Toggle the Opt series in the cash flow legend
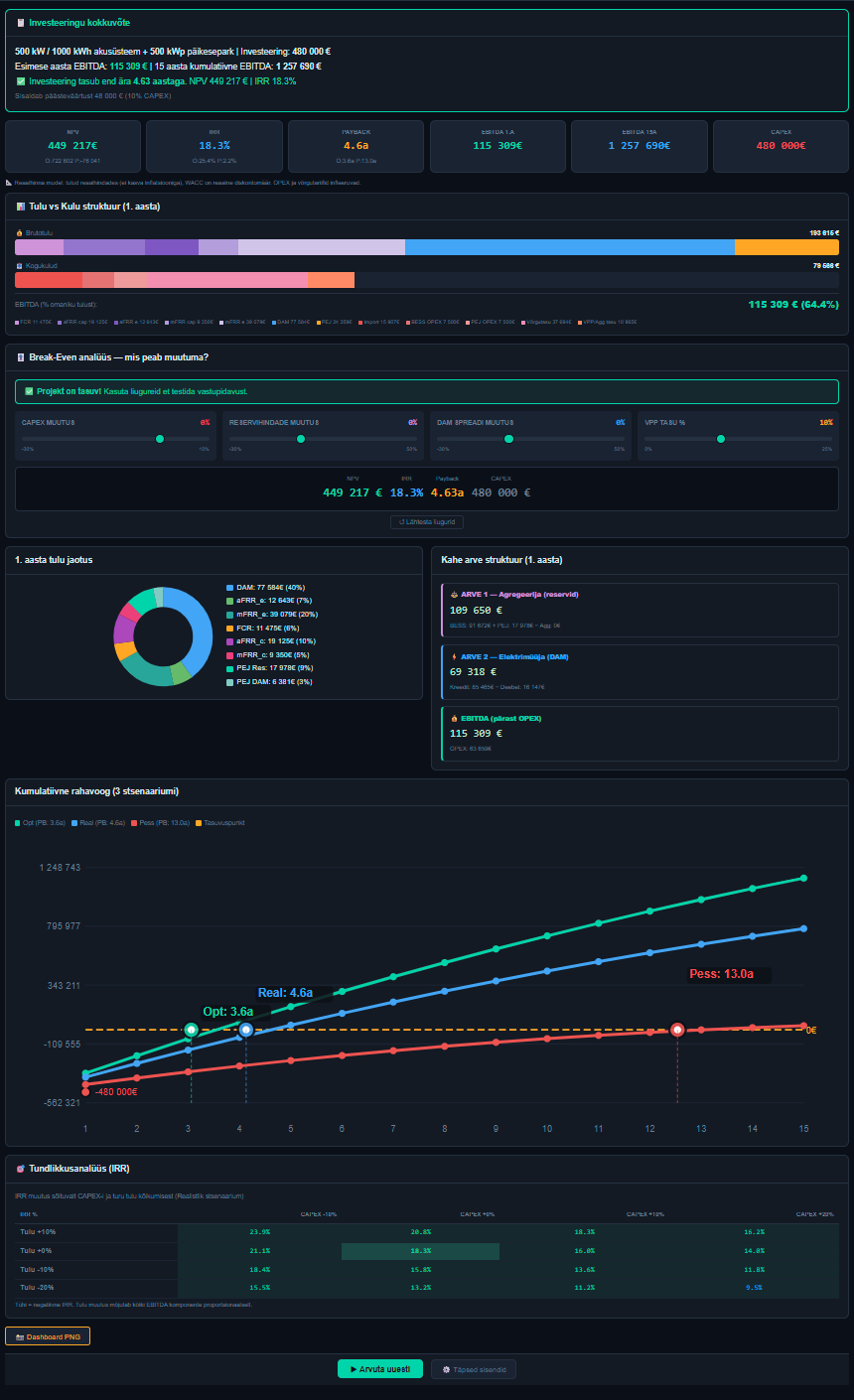 40,823
